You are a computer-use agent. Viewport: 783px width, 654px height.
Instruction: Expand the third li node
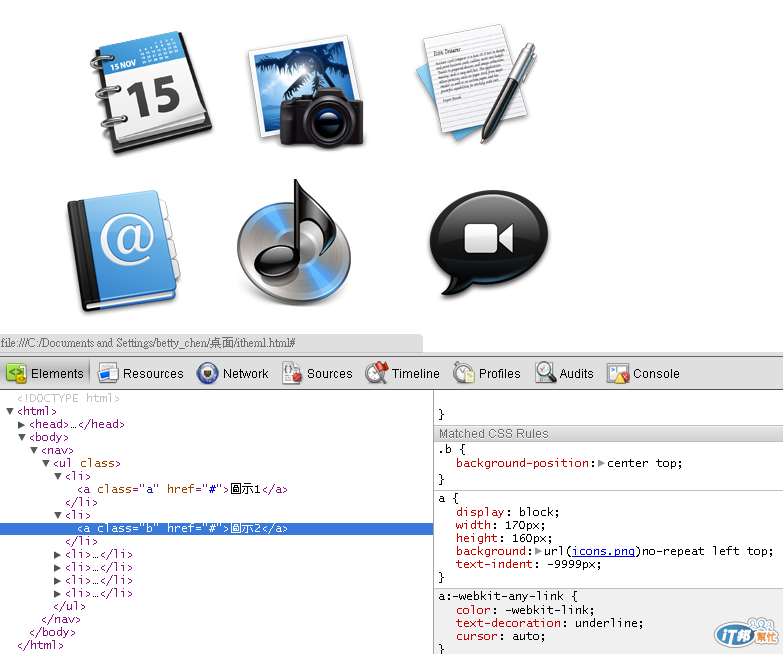pyautogui.click(x=57, y=554)
